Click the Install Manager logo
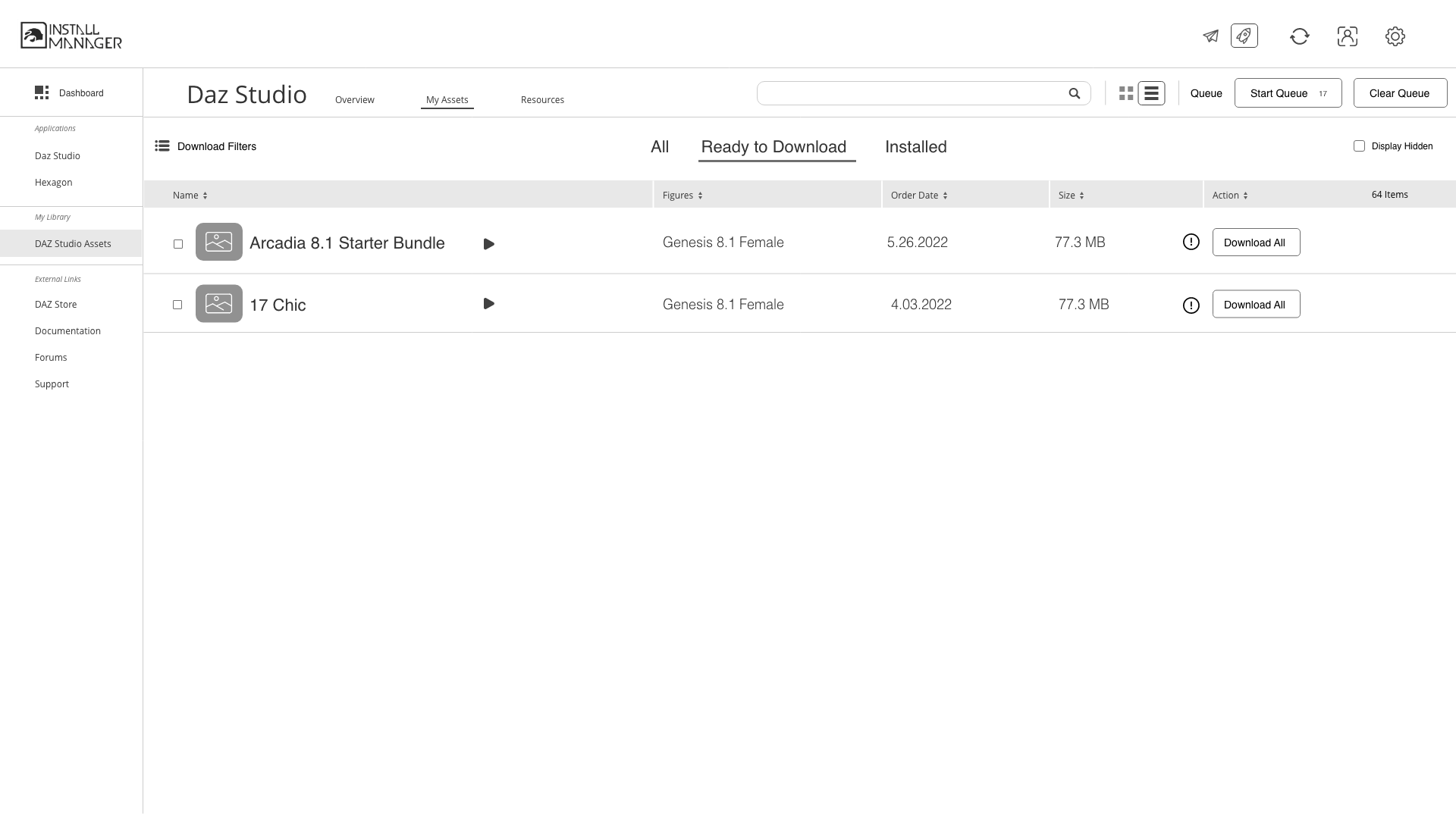1456x817 pixels. coord(71,36)
